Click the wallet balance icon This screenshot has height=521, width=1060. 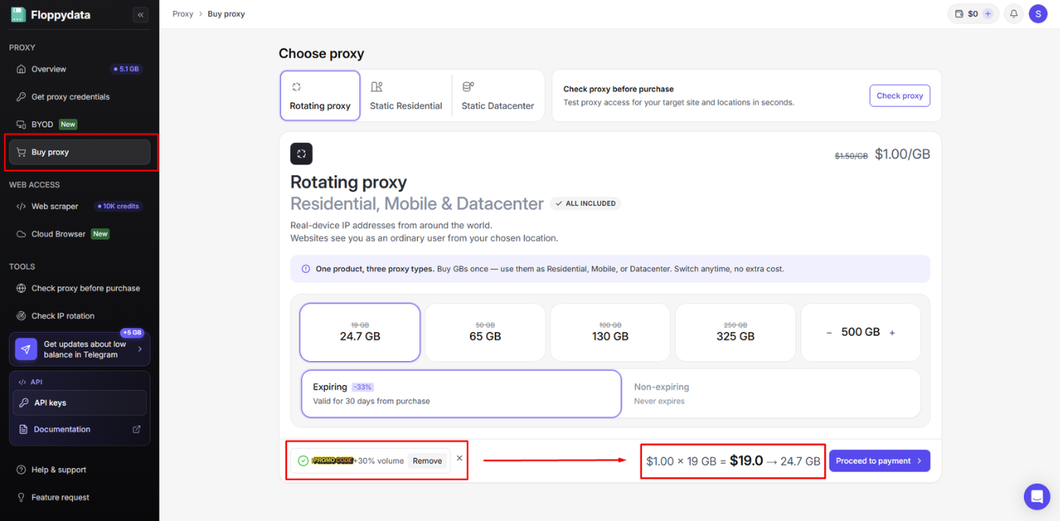pos(959,14)
